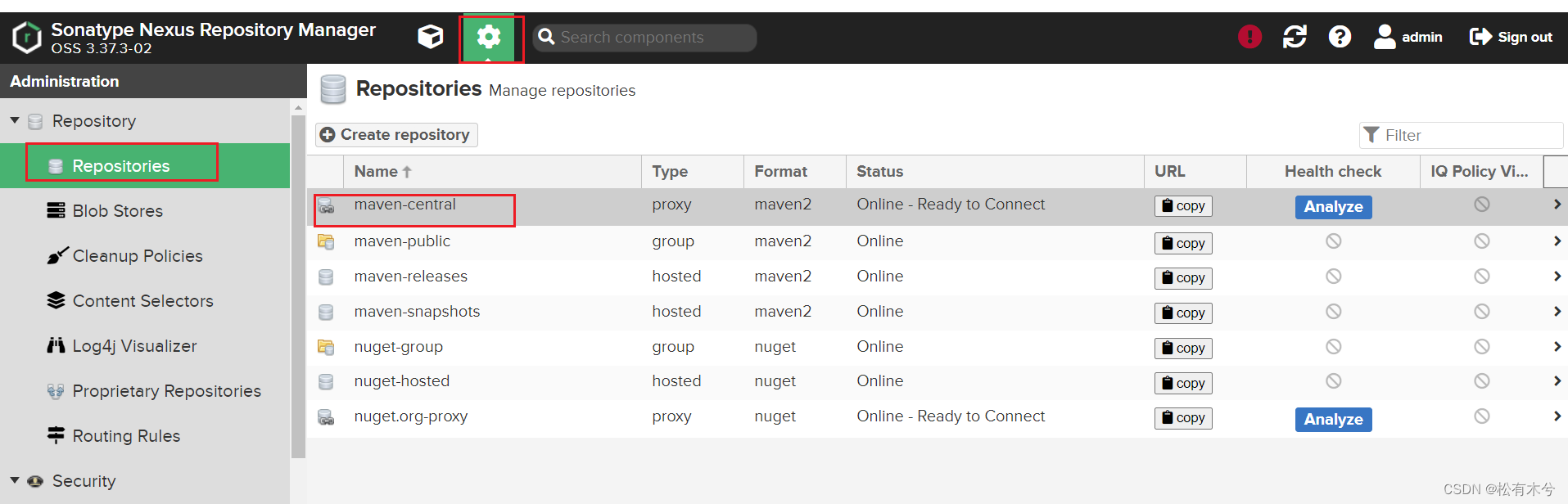Click the Log4j Visualizer binoculars icon

pos(56,345)
